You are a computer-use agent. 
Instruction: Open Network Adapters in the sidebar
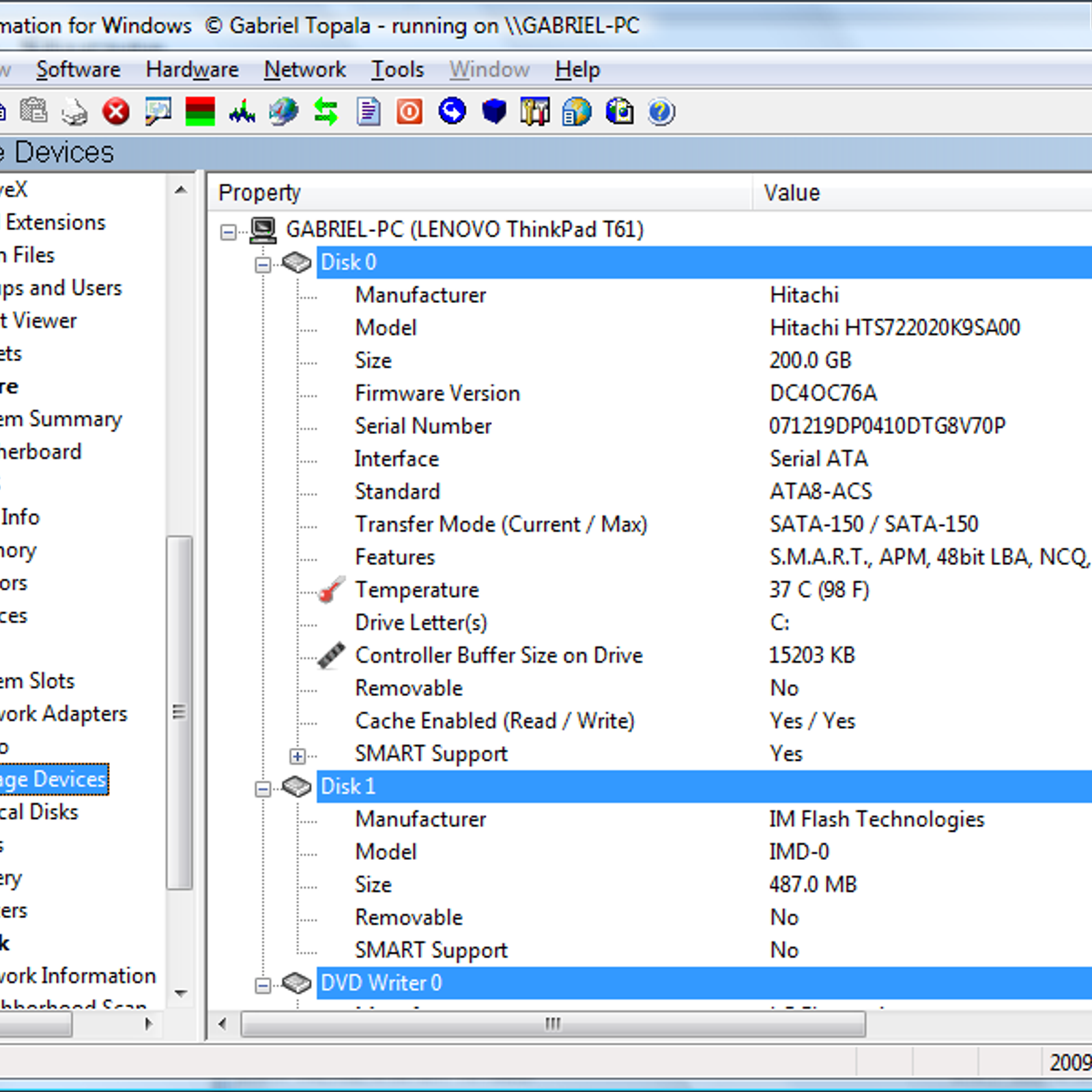(x=63, y=714)
